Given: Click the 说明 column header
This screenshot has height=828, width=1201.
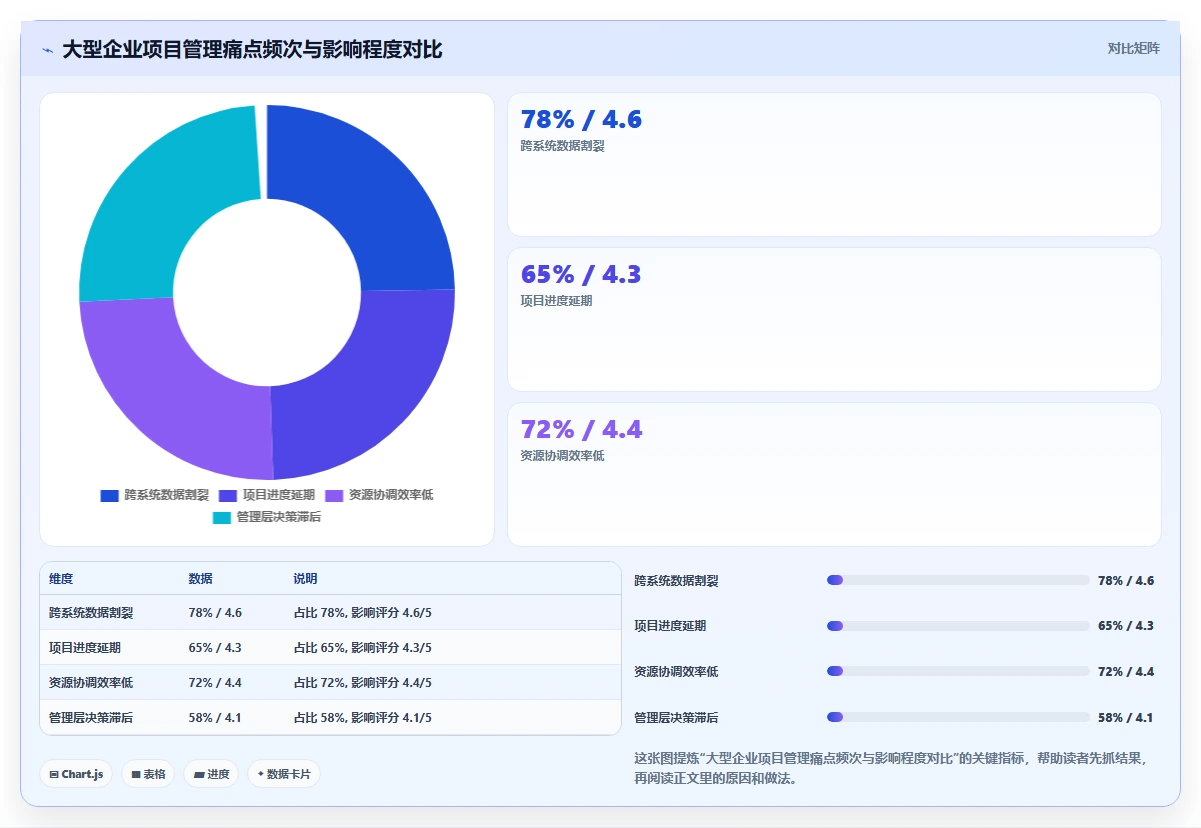Looking at the screenshot, I should click(305, 579).
